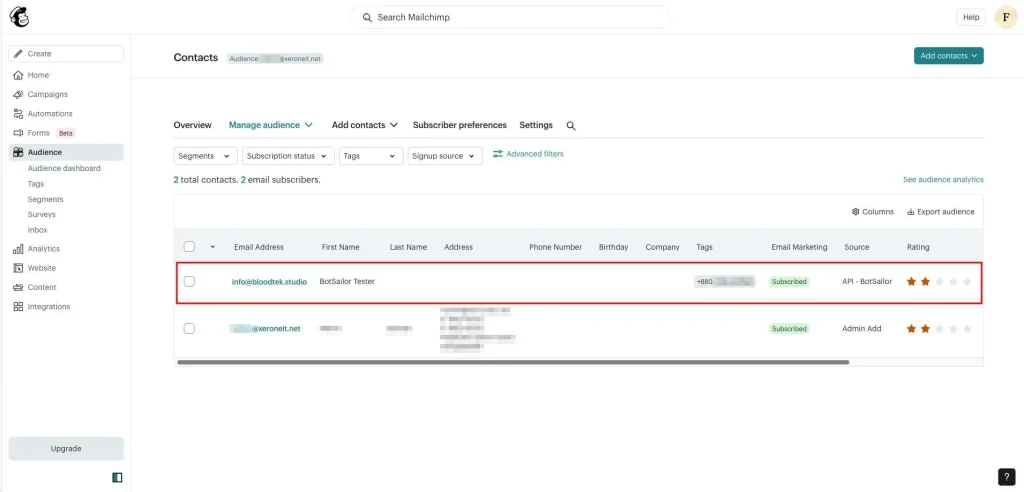
Task: Click the search magnifier in the Search Mailchimp bar
Action: [x=367, y=18]
